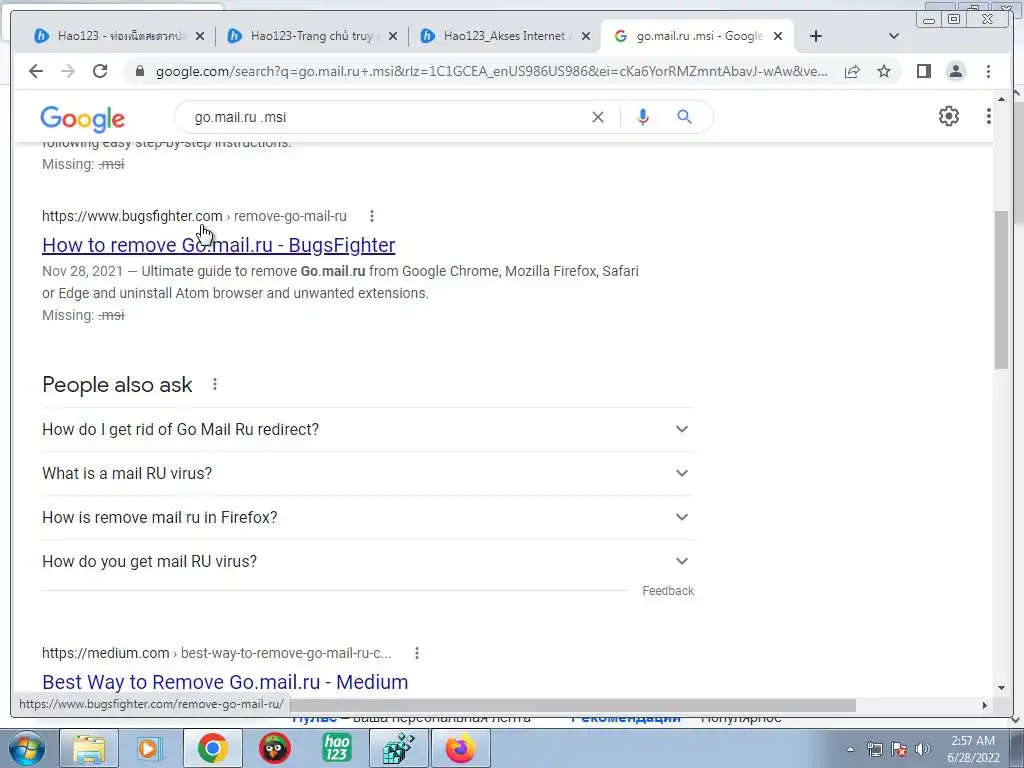This screenshot has height=768, width=1024.
Task: Click the taskbar clock showing 2:57 AM
Action: 973,749
